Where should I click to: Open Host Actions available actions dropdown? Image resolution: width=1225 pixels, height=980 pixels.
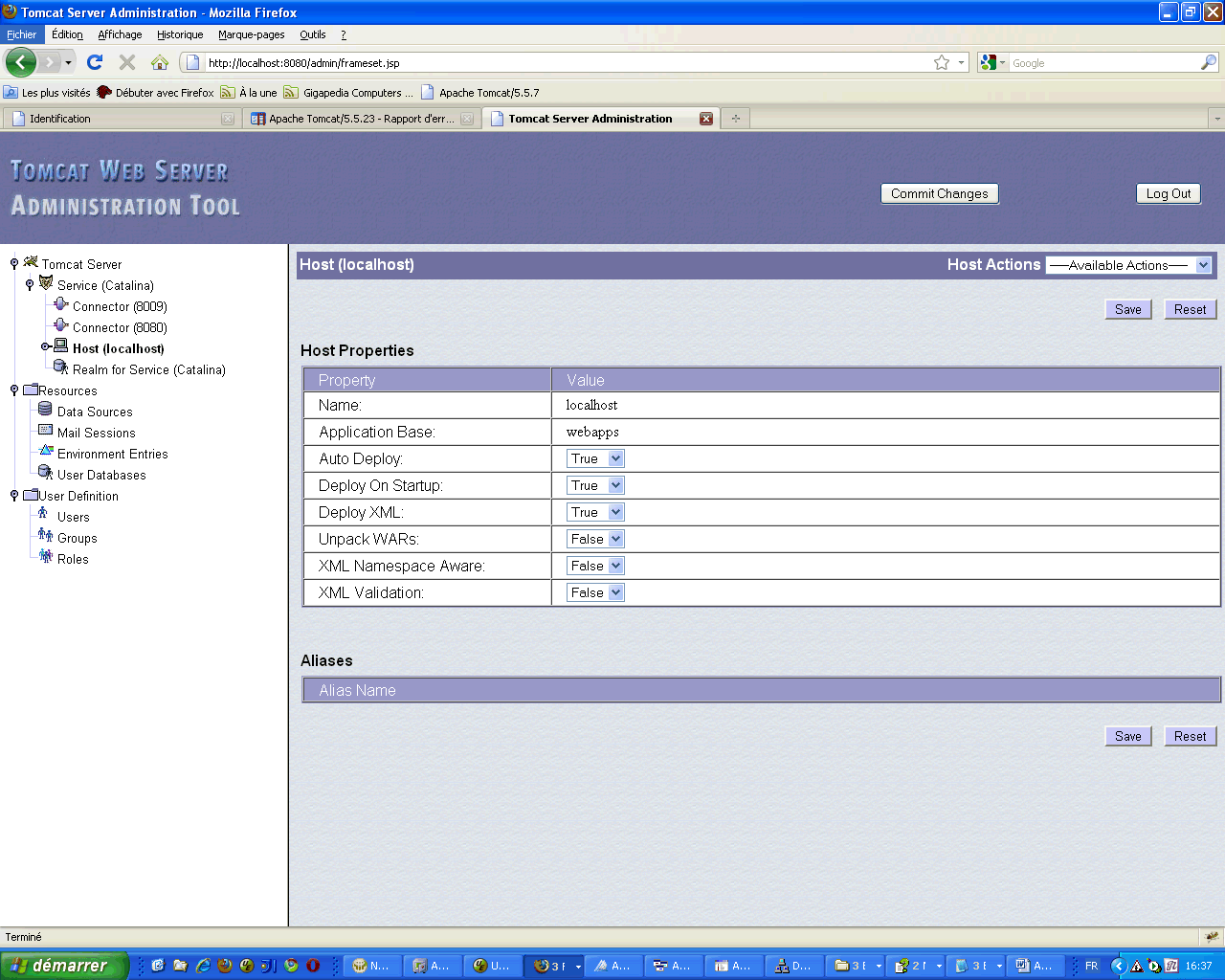1129,265
